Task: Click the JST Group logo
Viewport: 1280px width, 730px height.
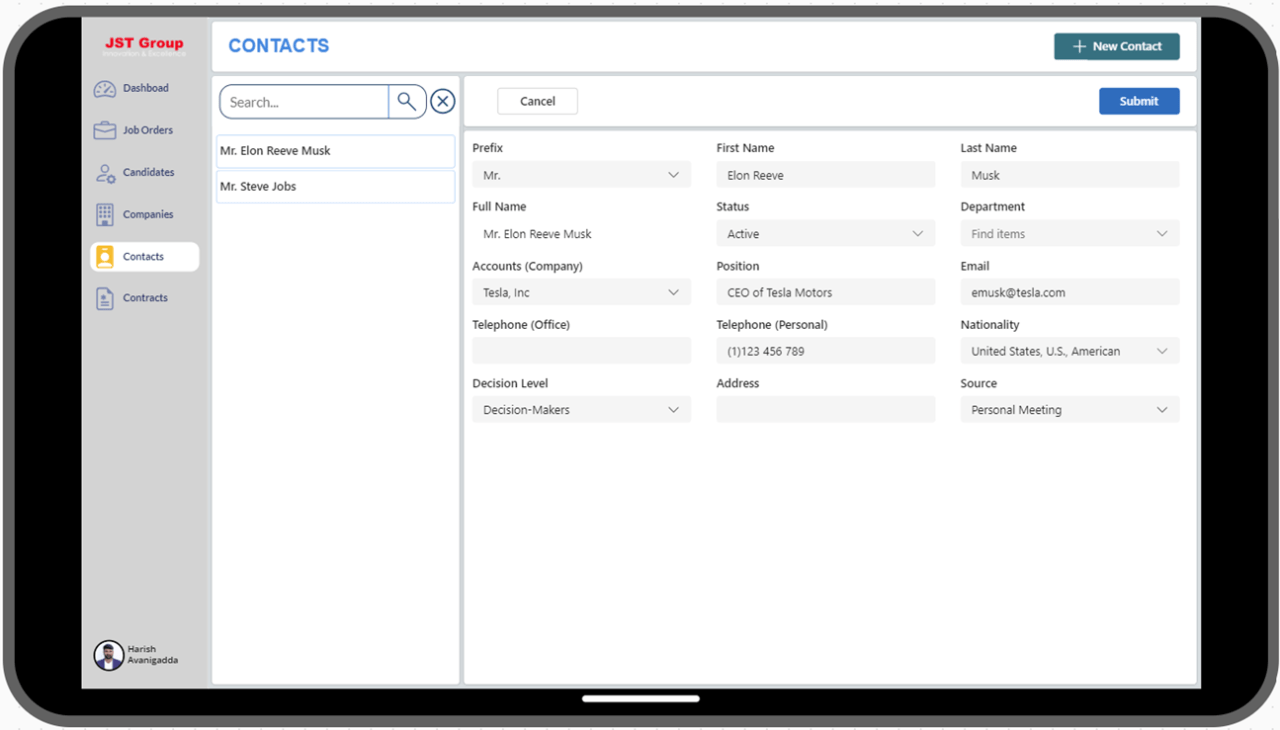Action: click(143, 43)
